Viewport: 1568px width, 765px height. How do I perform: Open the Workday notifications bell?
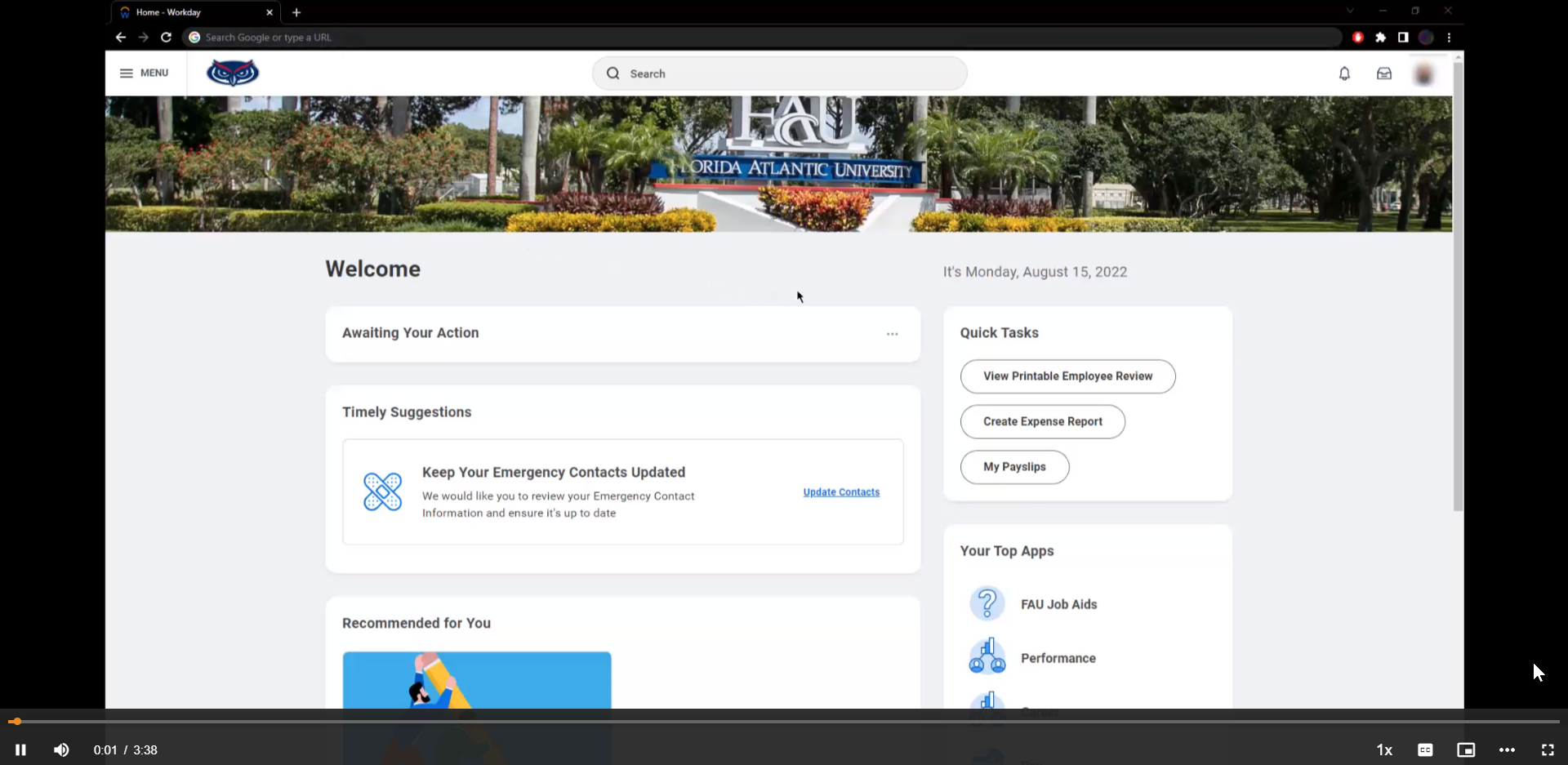point(1344,73)
